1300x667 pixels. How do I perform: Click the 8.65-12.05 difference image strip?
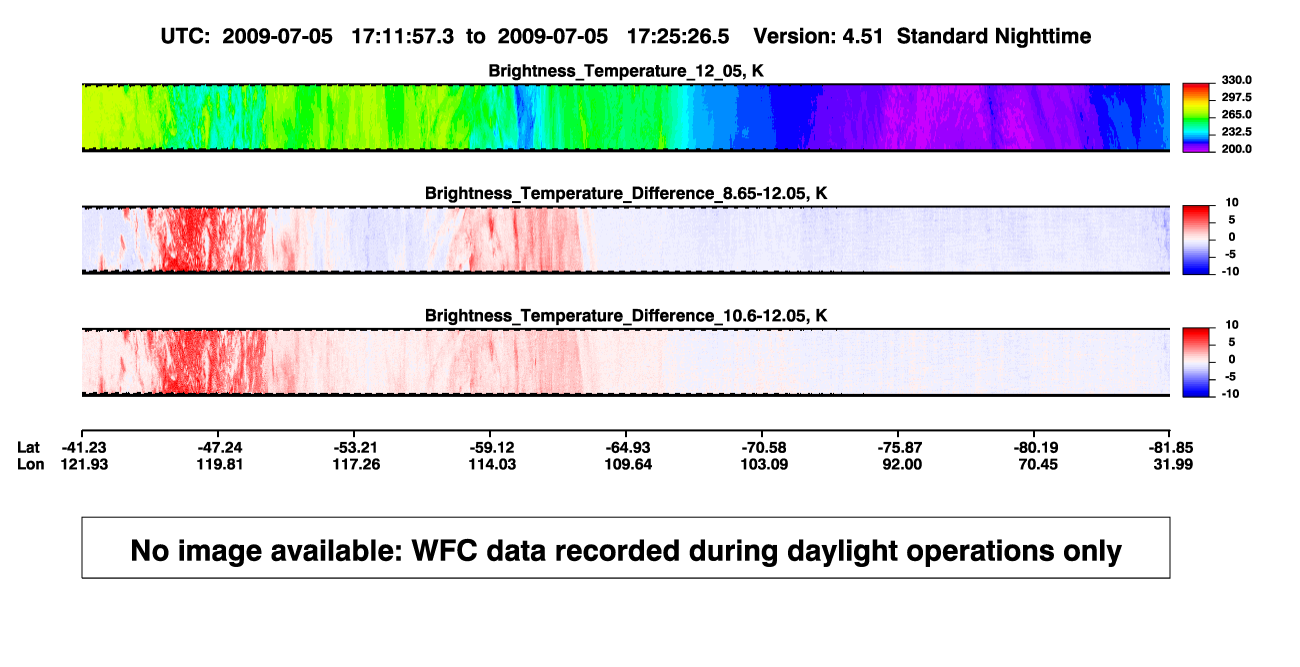tap(626, 240)
